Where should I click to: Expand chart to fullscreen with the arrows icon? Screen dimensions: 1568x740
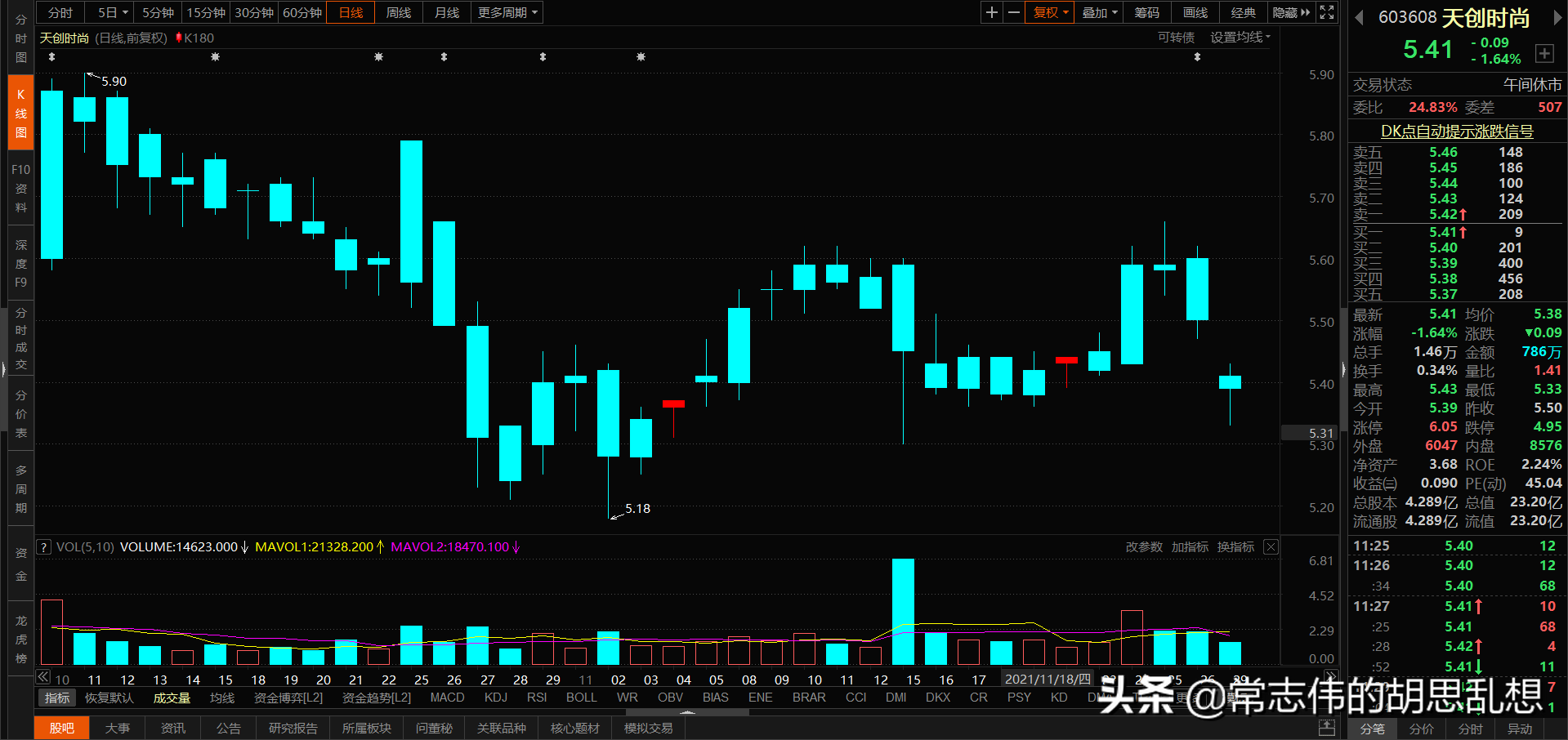(x=1325, y=12)
